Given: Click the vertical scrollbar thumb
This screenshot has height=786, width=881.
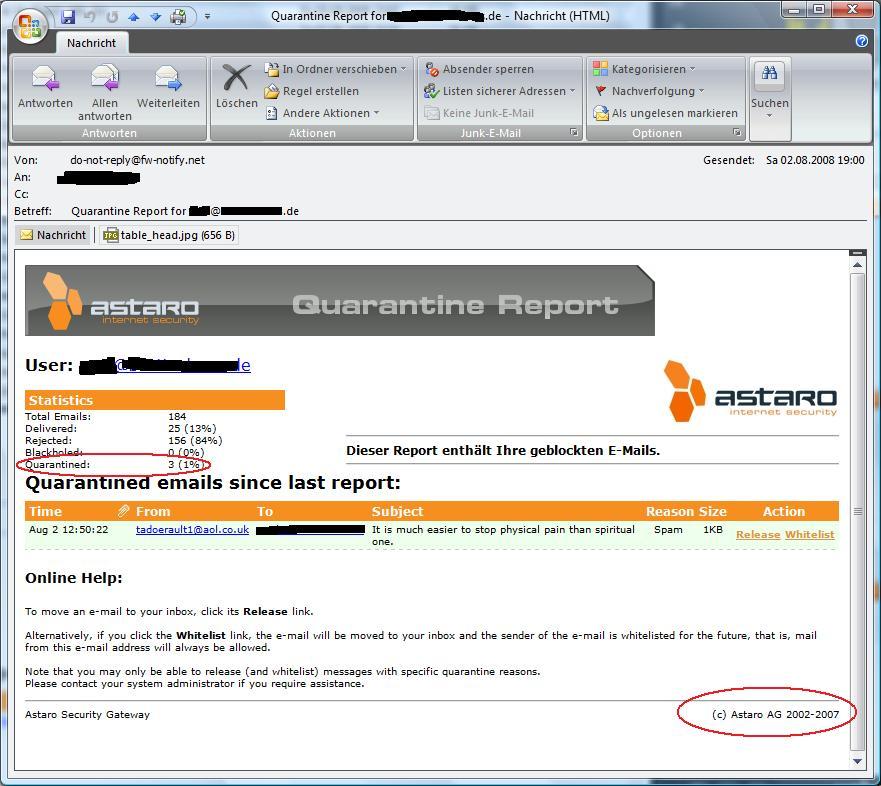Looking at the screenshot, I should pos(857,511).
